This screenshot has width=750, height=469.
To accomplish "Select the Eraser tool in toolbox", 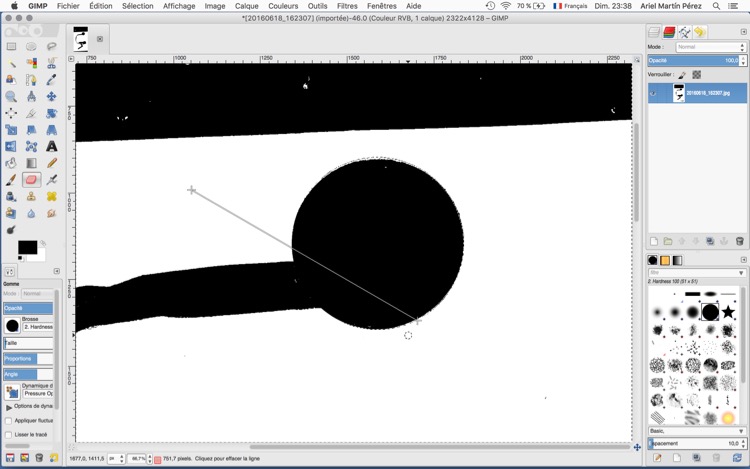I will tap(31, 180).
